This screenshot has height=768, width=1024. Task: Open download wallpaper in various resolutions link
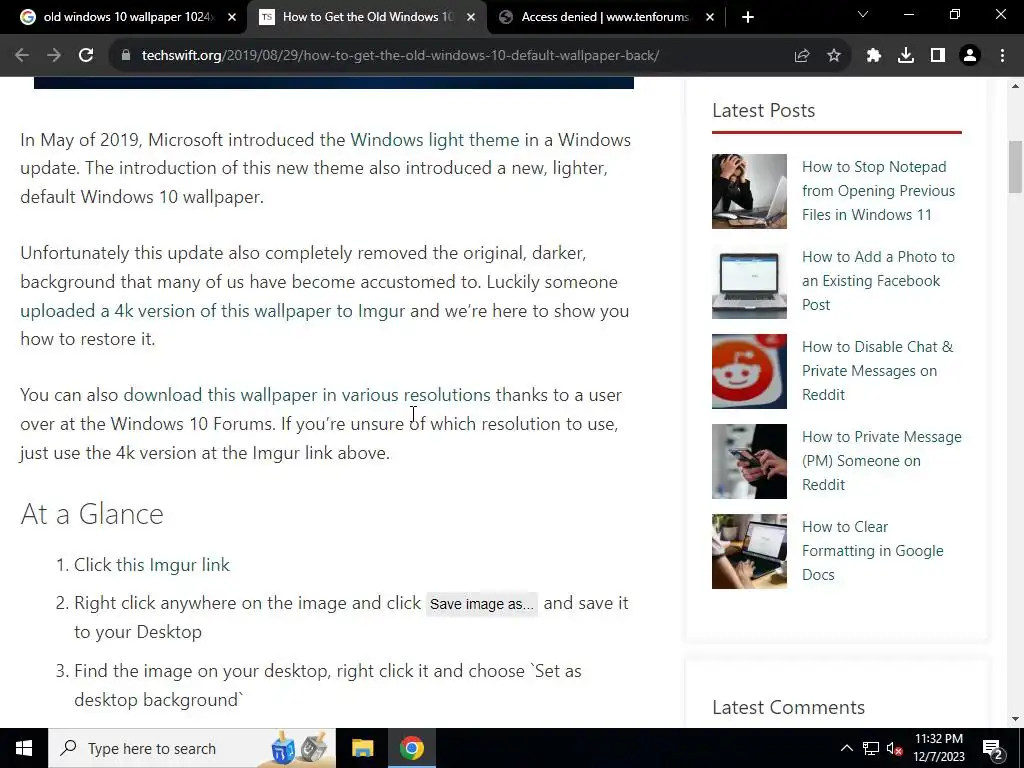click(x=307, y=395)
